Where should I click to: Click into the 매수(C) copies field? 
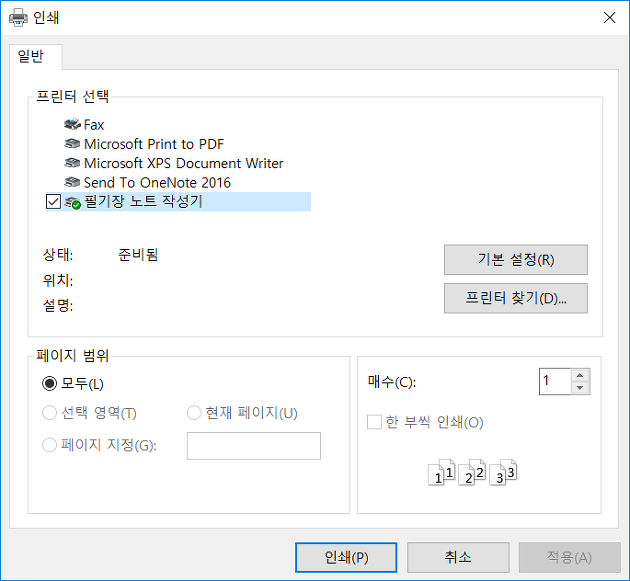[x=555, y=381]
